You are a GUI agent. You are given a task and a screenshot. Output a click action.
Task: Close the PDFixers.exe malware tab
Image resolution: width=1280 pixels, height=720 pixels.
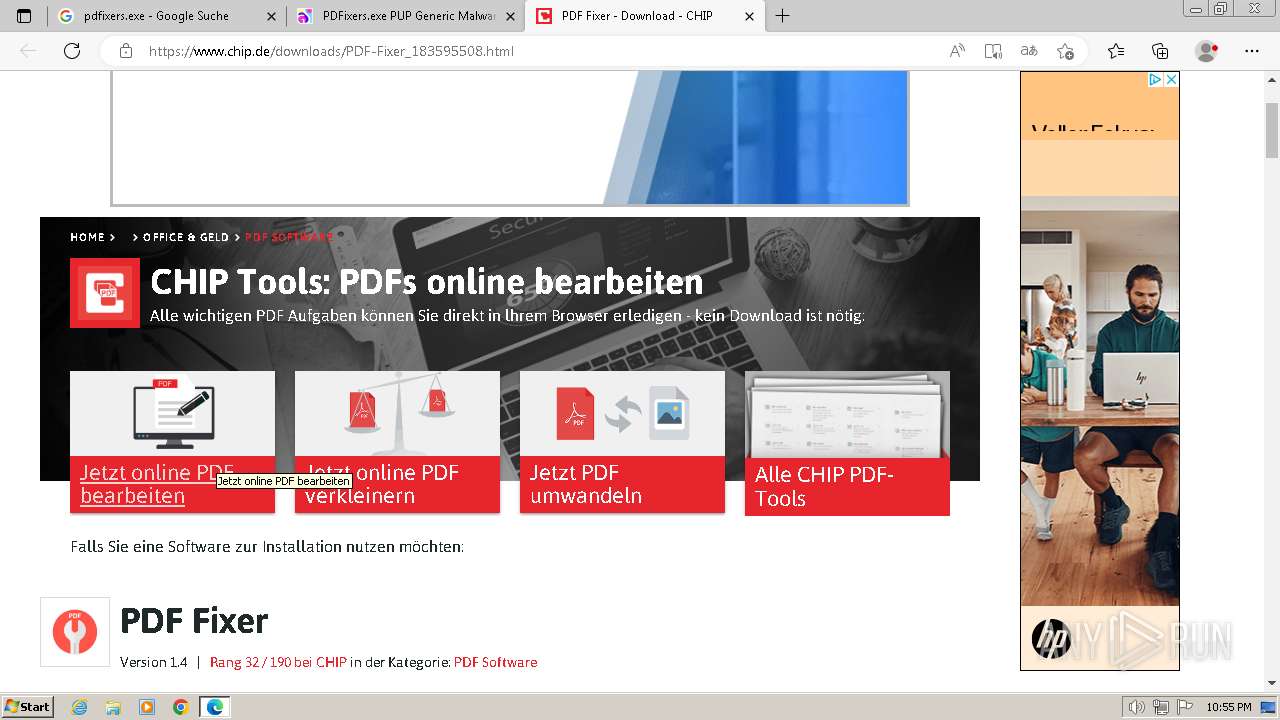click(x=510, y=16)
